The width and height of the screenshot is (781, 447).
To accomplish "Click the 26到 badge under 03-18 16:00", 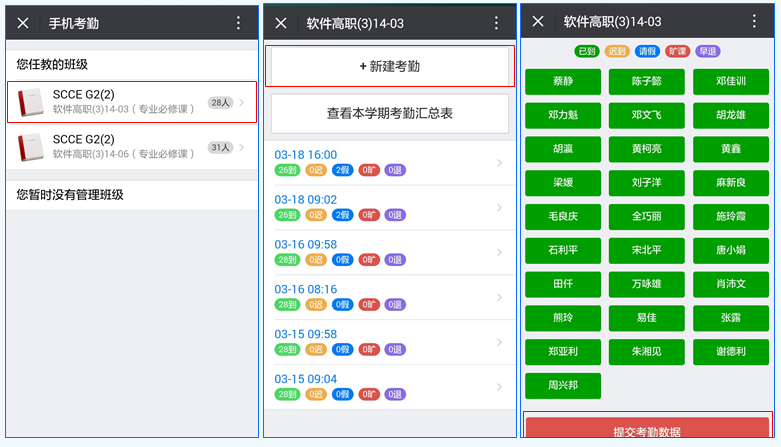I will (x=287, y=170).
